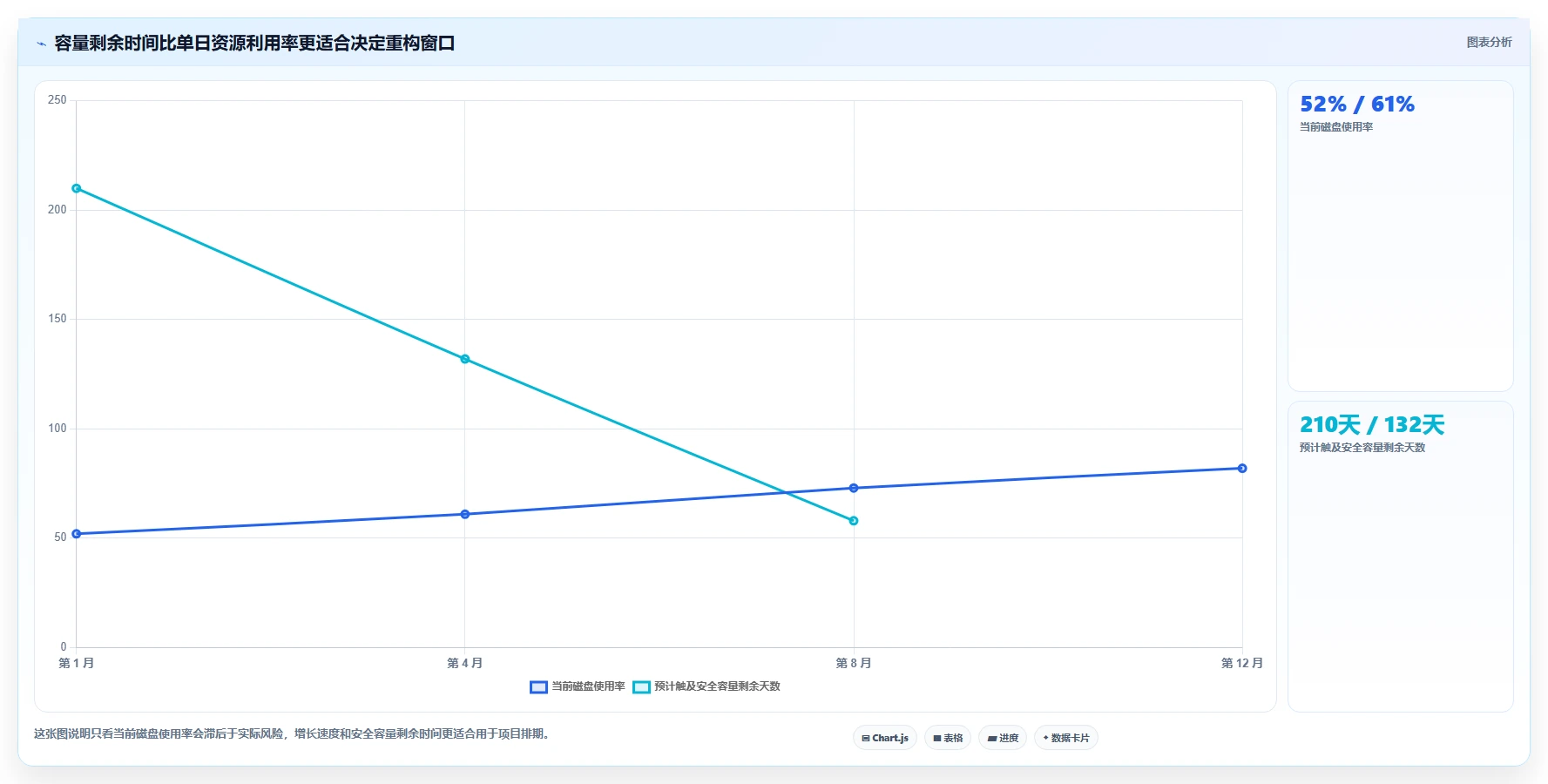Image resolution: width=1548 pixels, height=784 pixels.
Task: Toggle the 预计触及安全容量剩余天数 legend series
Action: 706,686
